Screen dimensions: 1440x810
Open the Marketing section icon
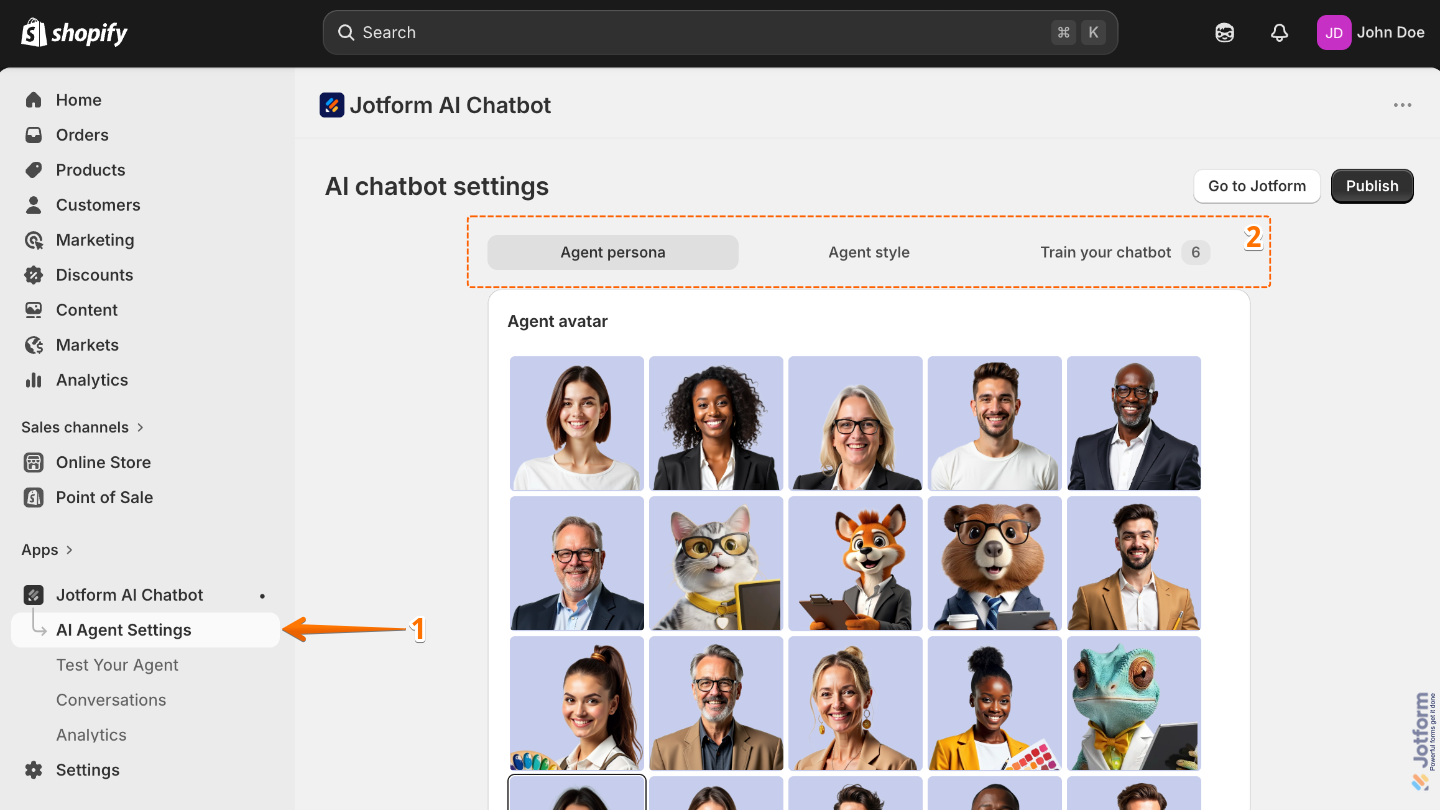pyautogui.click(x=34, y=240)
